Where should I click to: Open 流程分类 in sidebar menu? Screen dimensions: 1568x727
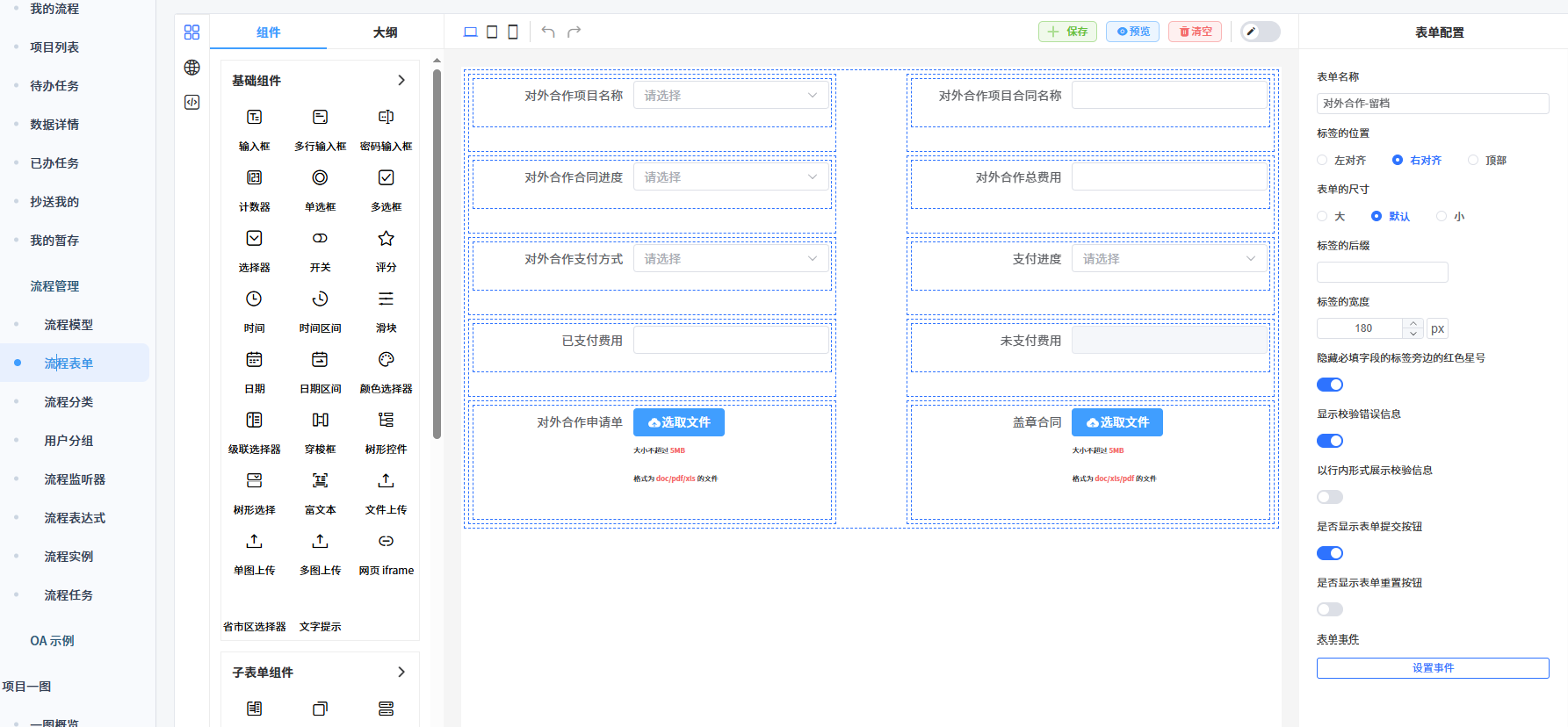tap(69, 402)
